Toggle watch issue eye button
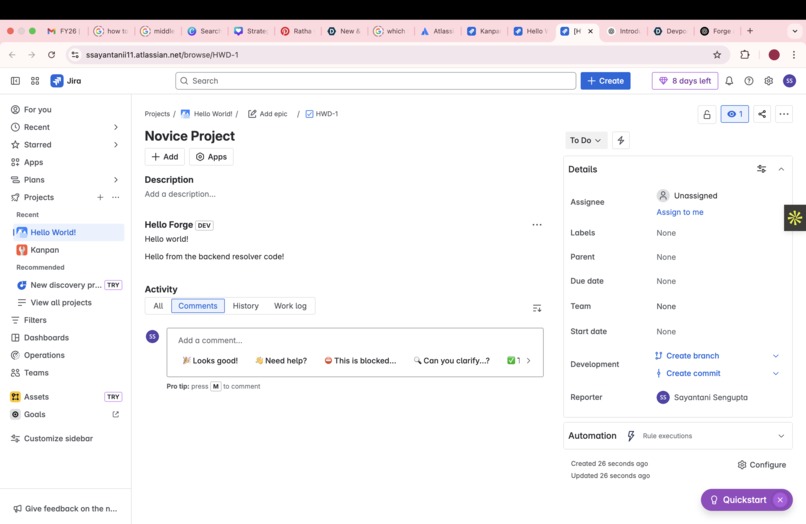The height and width of the screenshot is (524, 806). tap(735, 114)
